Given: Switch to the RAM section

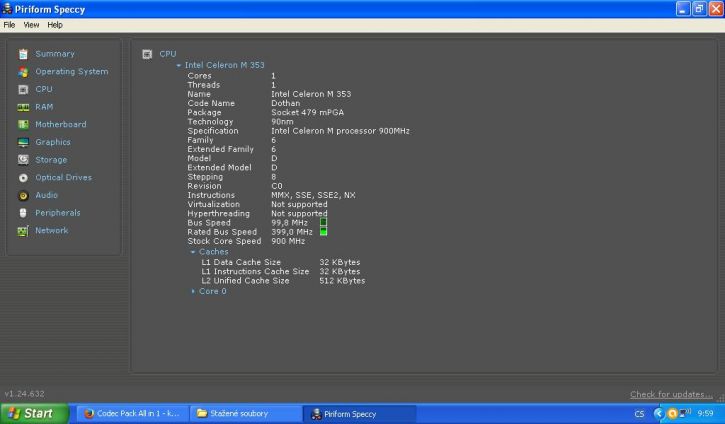Looking at the screenshot, I should 44,107.
